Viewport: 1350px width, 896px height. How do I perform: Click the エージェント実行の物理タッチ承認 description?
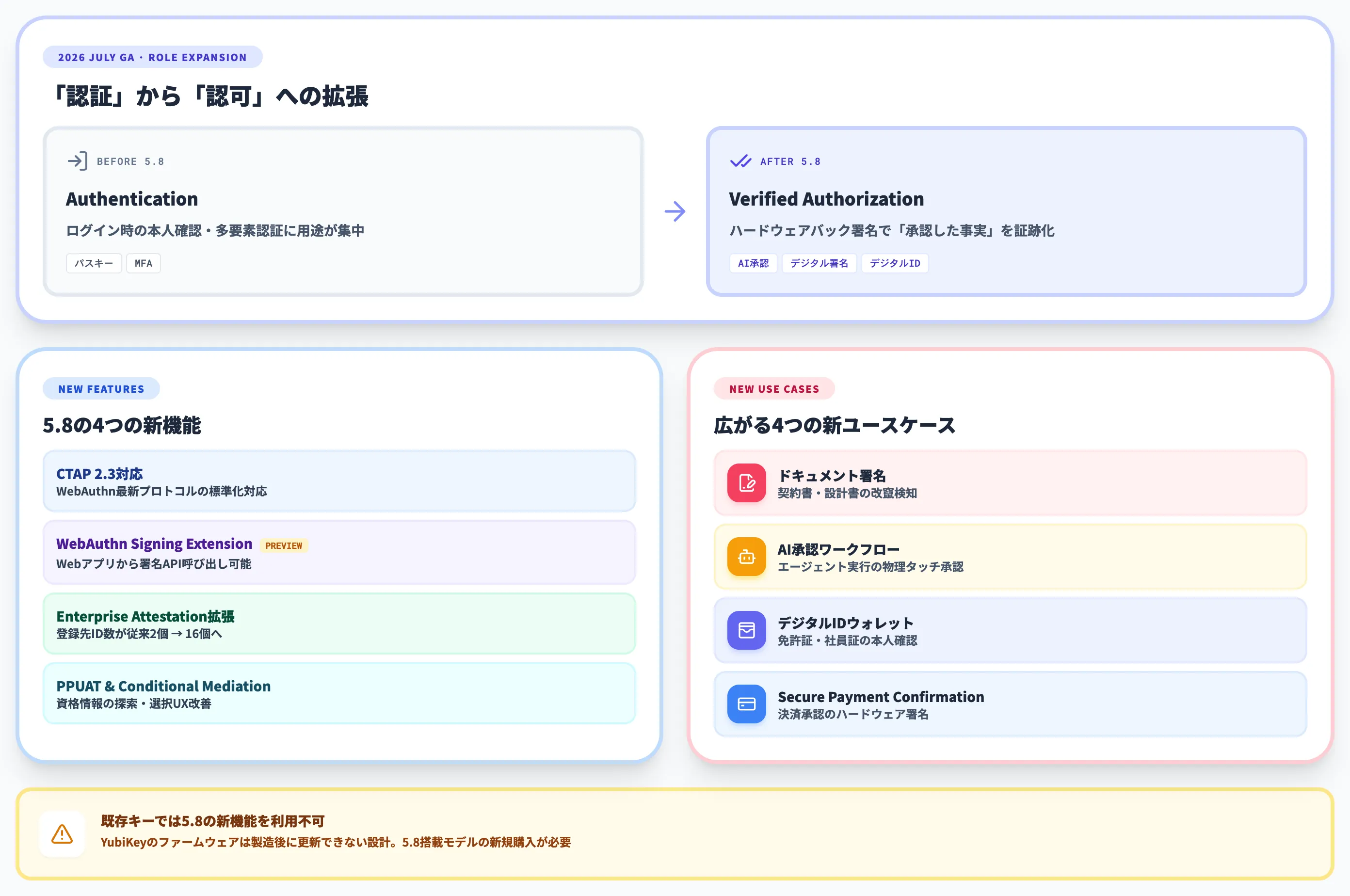pyautogui.click(x=870, y=567)
